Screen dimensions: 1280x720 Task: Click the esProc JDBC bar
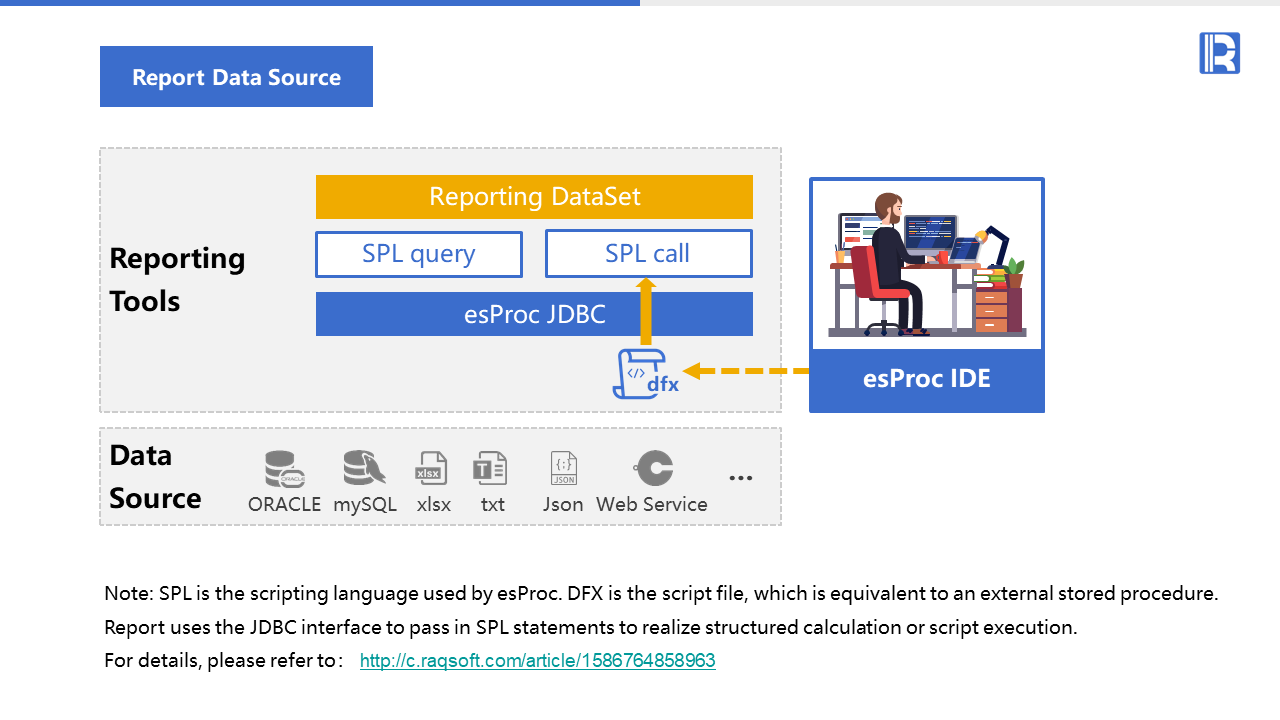[534, 314]
